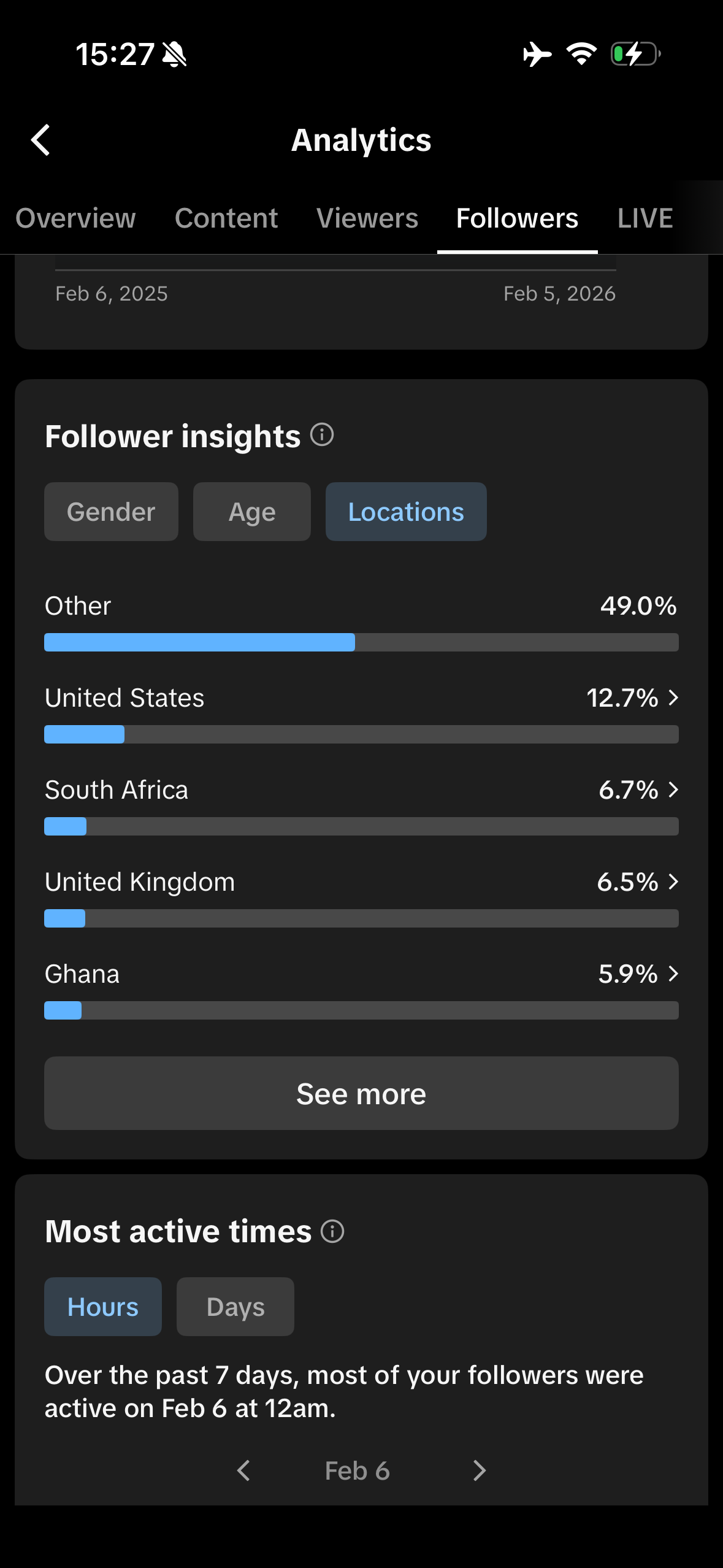
Task: Tap the back arrow icon
Action: point(40,140)
